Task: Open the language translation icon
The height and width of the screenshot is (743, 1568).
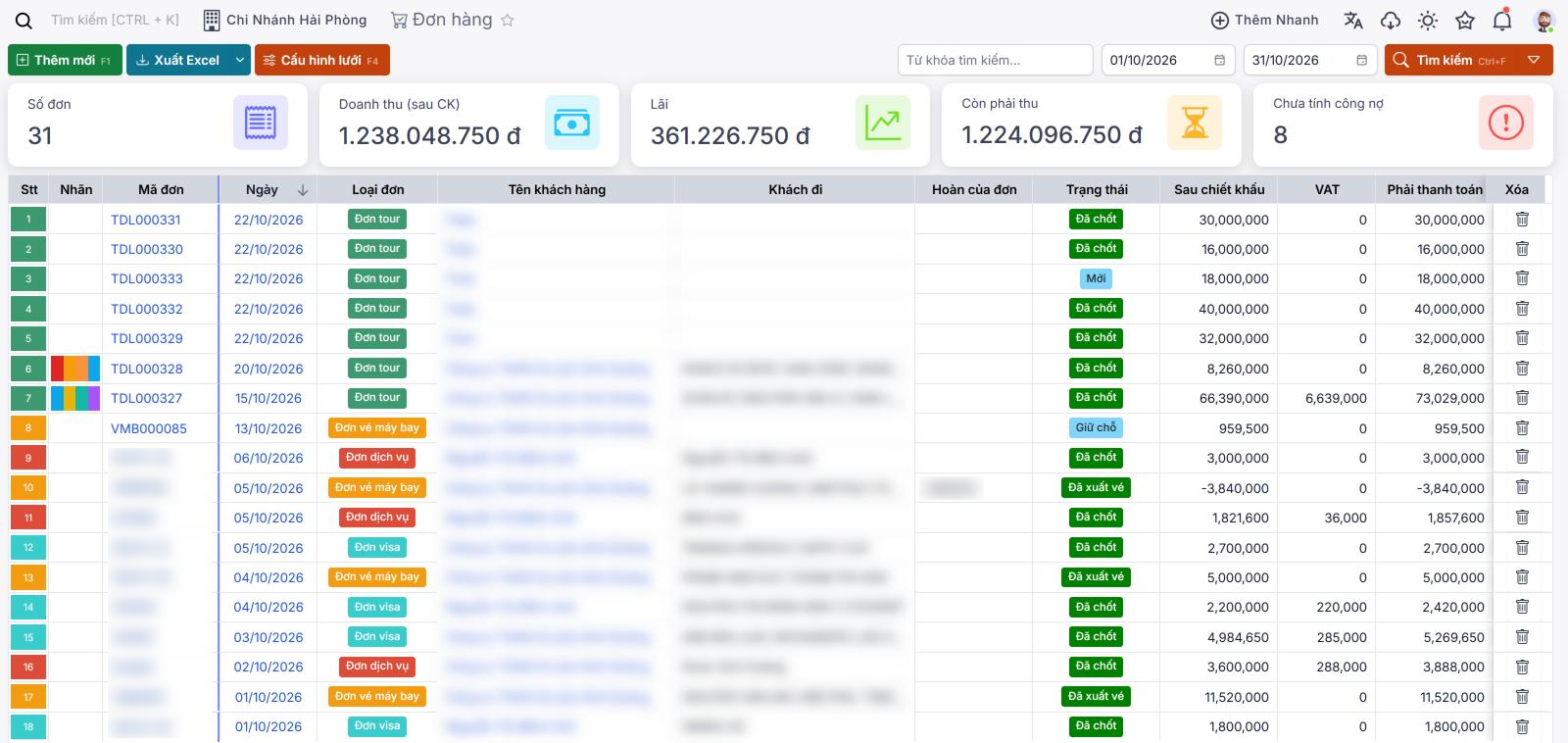Action: pyautogui.click(x=1353, y=21)
